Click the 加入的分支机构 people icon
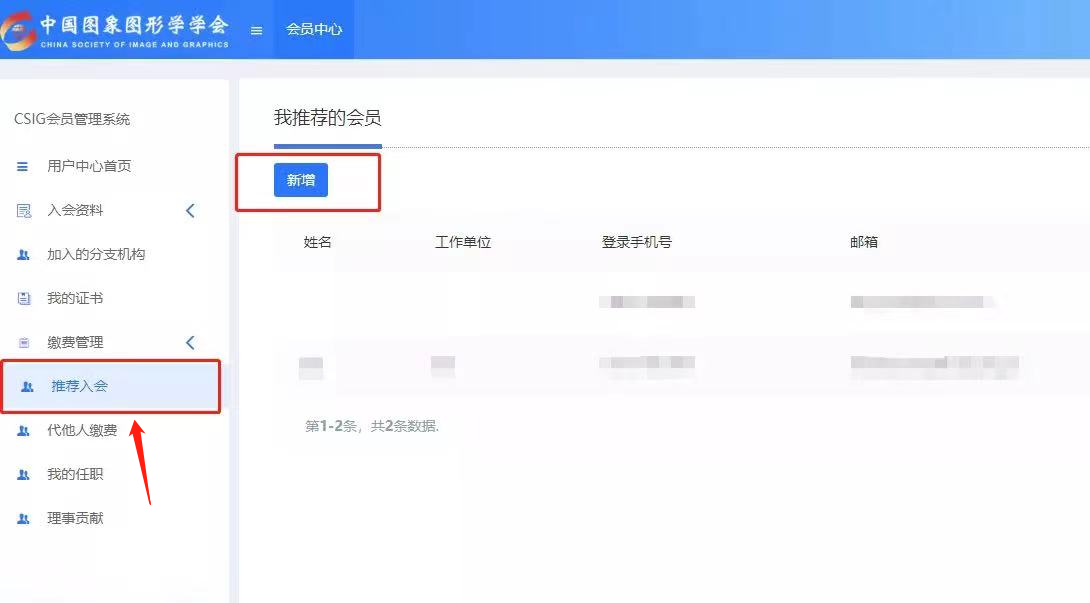The image size is (1090, 603). pyautogui.click(x=23, y=255)
